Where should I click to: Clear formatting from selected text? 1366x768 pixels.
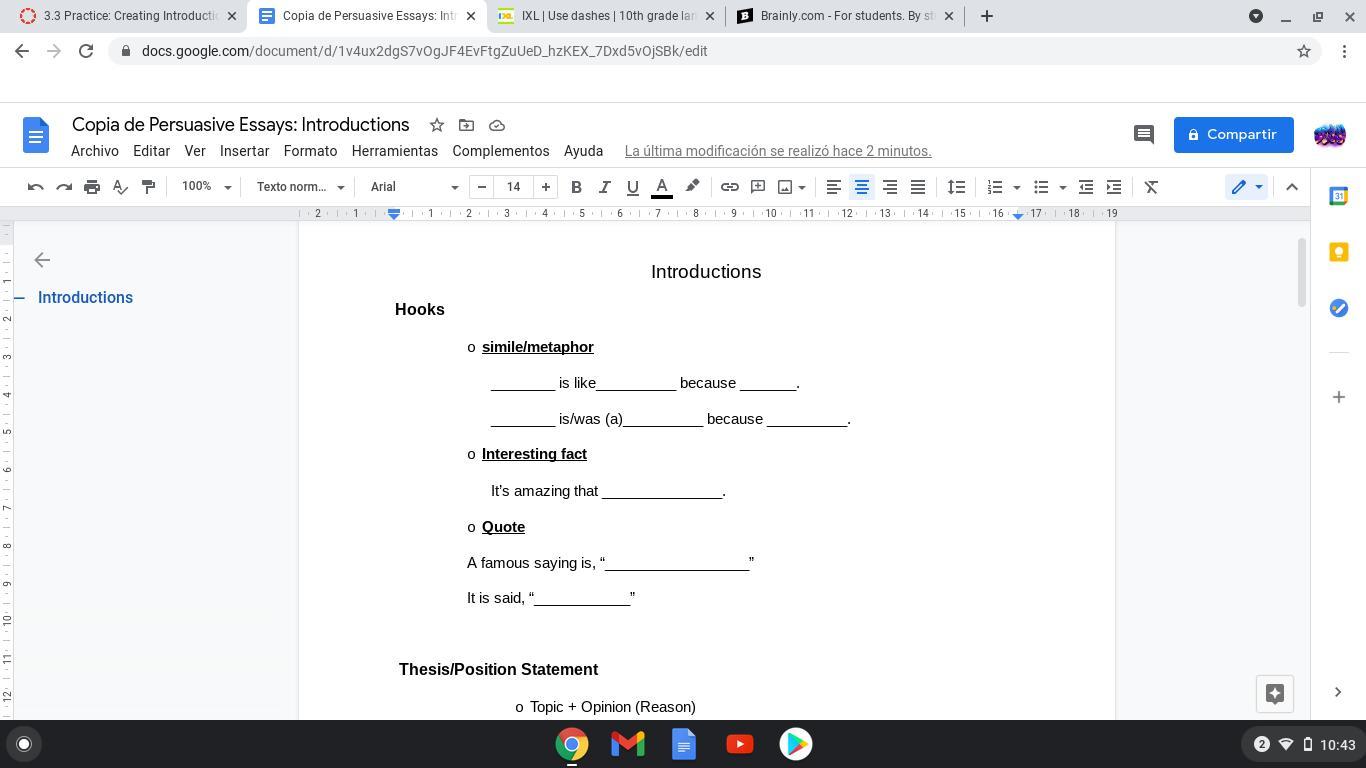point(1152,187)
